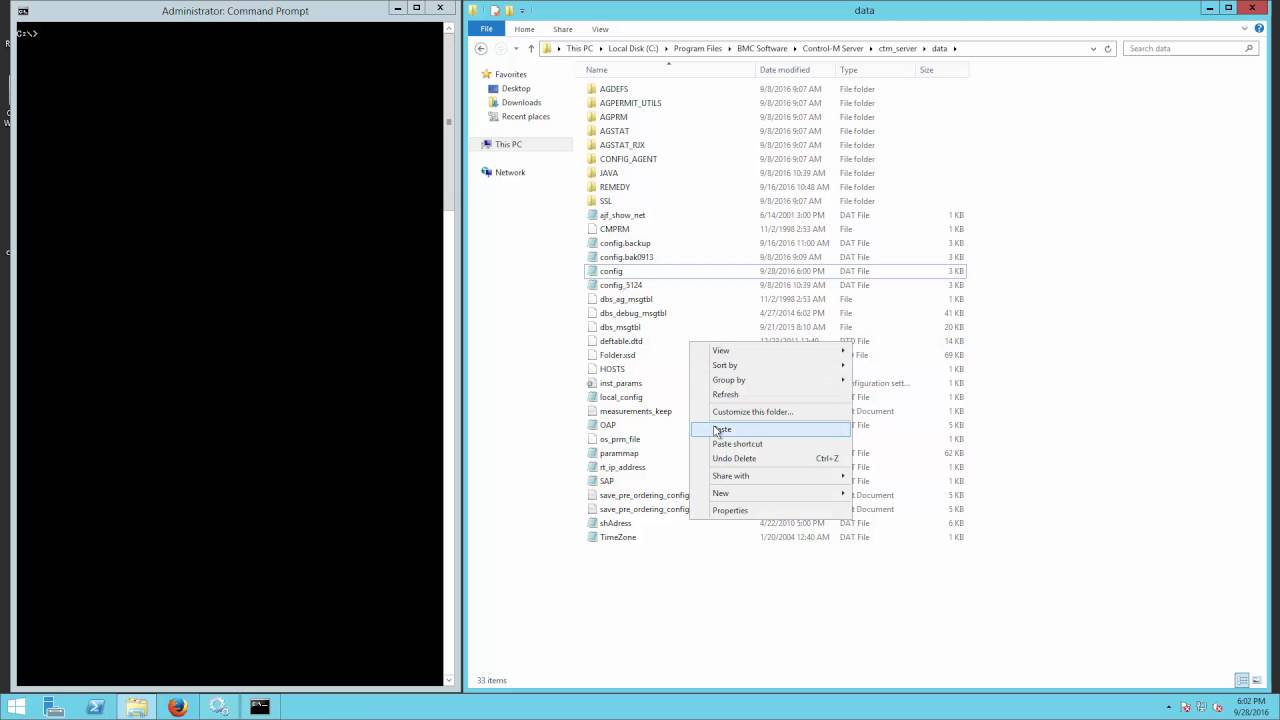This screenshot has width=1280, height=720.
Task: Open the File tab in Explorer
Action: (x=486, y=29)
